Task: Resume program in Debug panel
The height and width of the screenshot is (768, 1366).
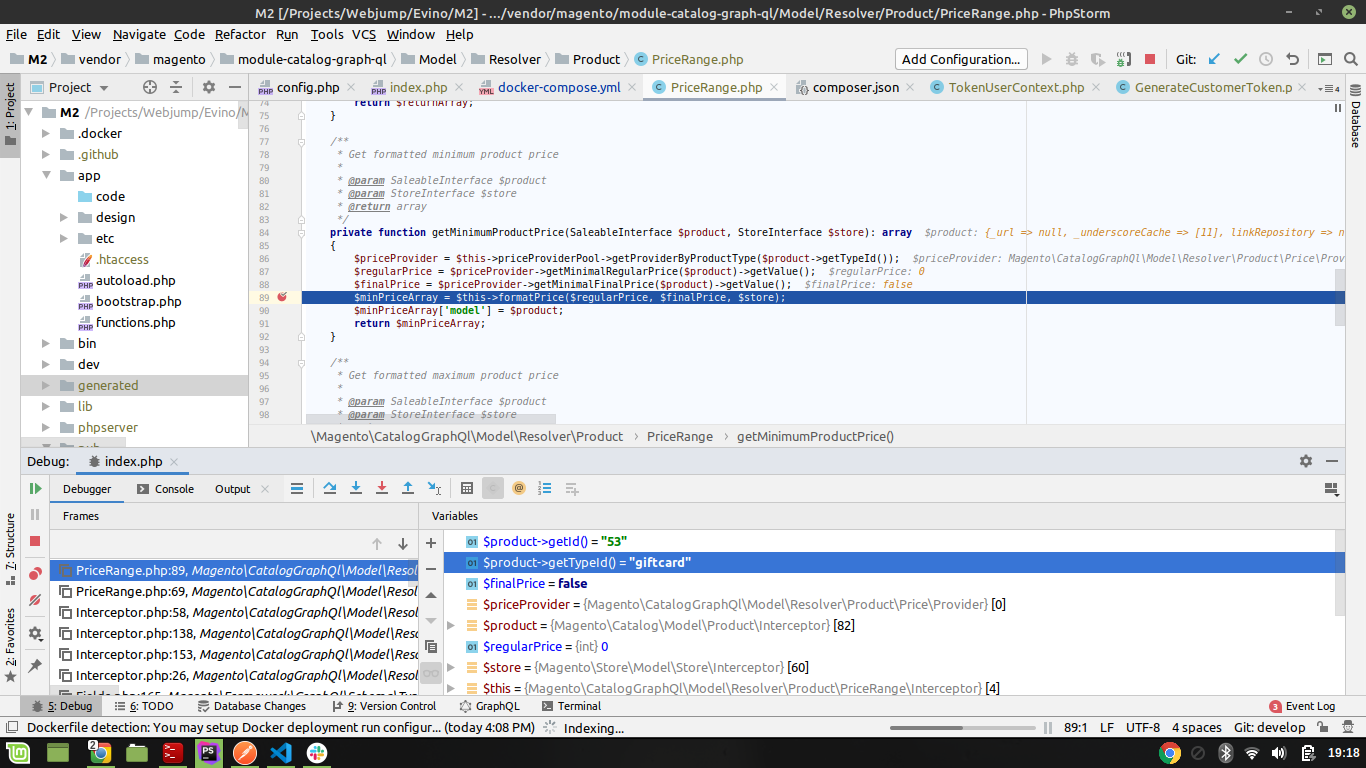Action: 35,489
